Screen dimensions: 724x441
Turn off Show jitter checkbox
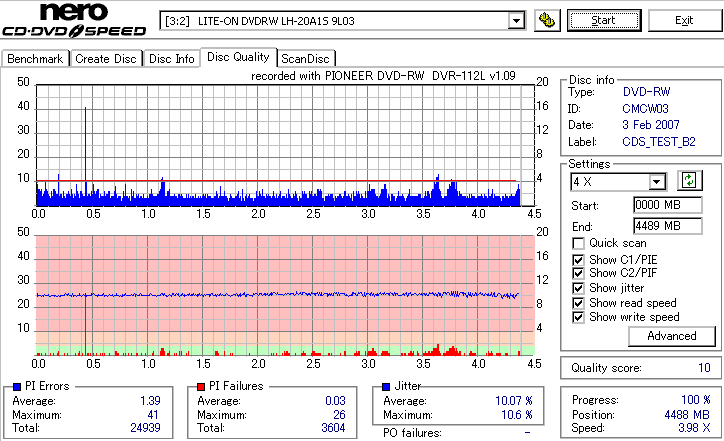click(x=578, y=288)
